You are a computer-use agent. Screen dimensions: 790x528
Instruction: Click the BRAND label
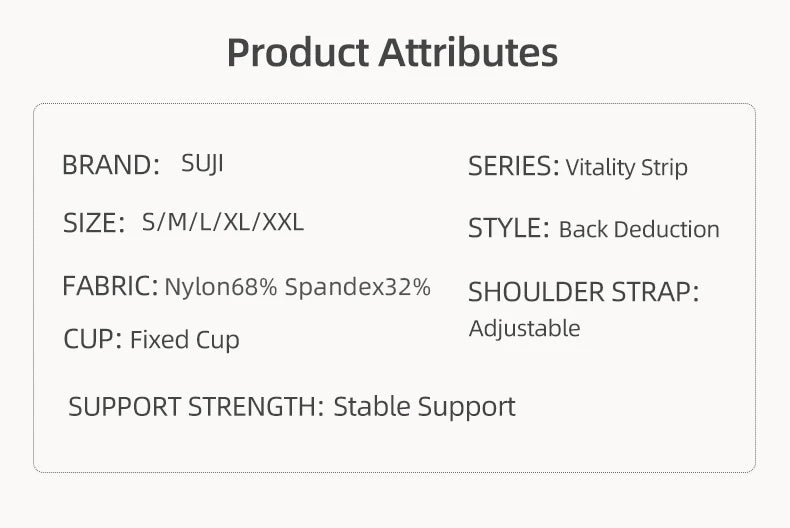[x=110, y=165]
